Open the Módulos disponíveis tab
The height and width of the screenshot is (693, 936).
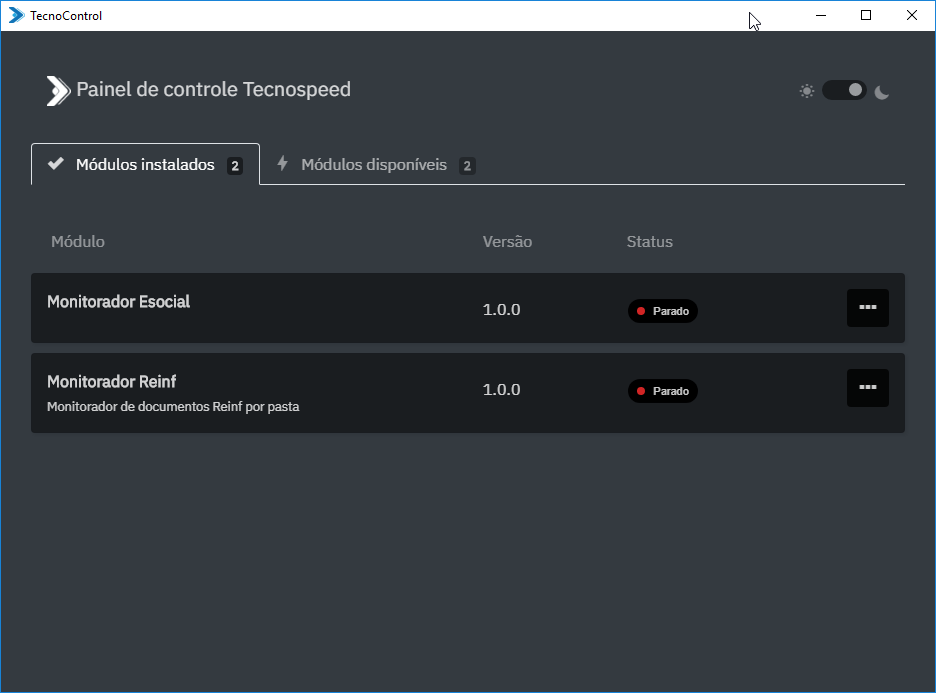(376, 164)
